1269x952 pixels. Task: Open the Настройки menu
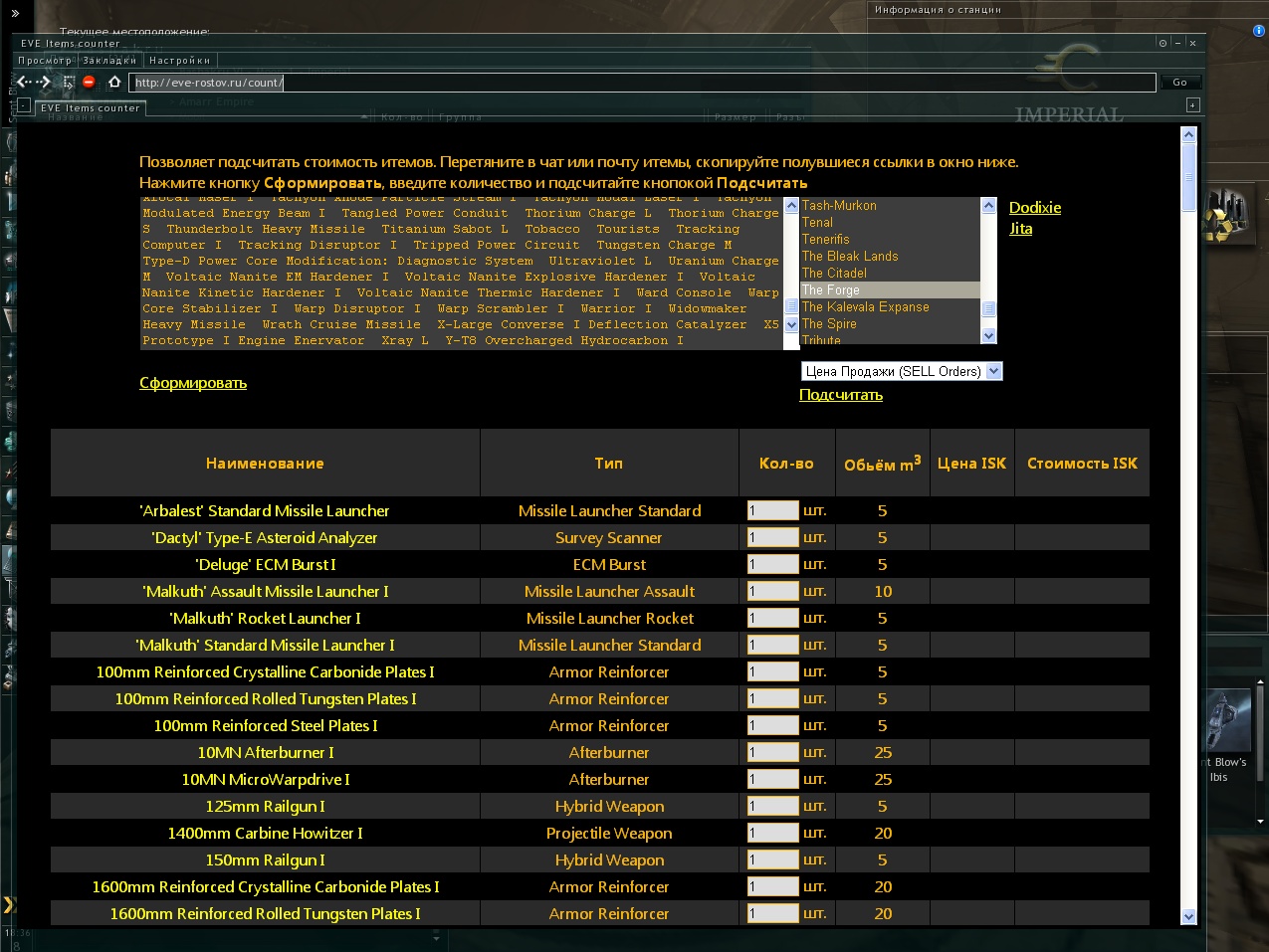coord(180,61)
